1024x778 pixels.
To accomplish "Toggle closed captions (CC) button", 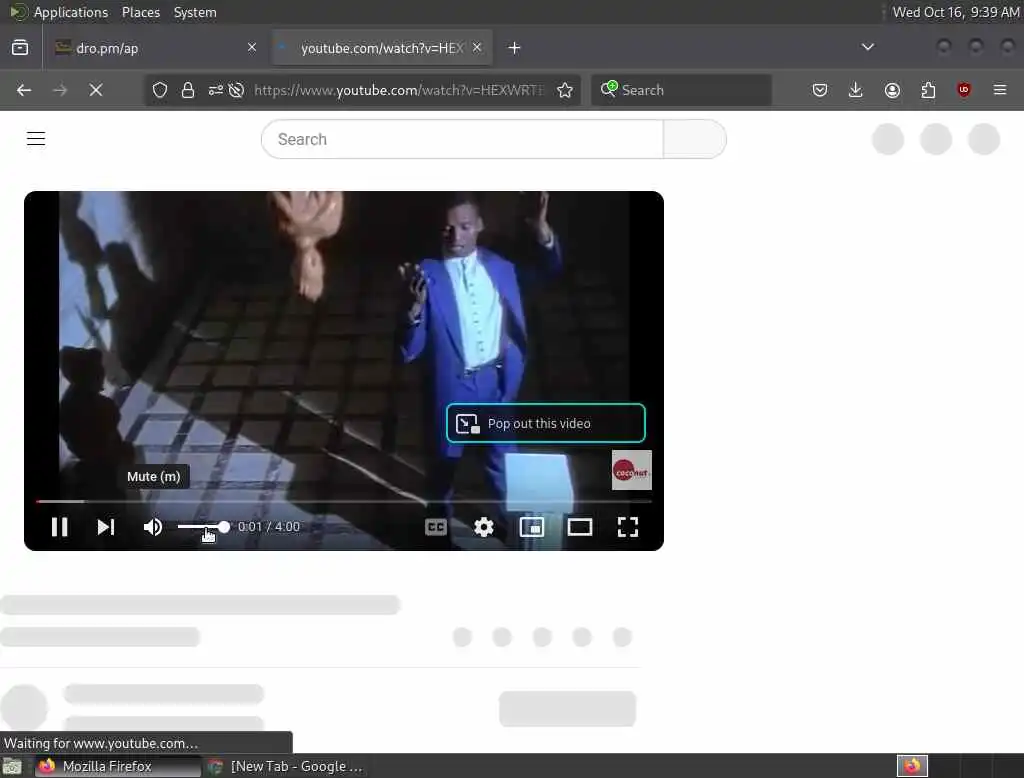I will tap(436, 527).
